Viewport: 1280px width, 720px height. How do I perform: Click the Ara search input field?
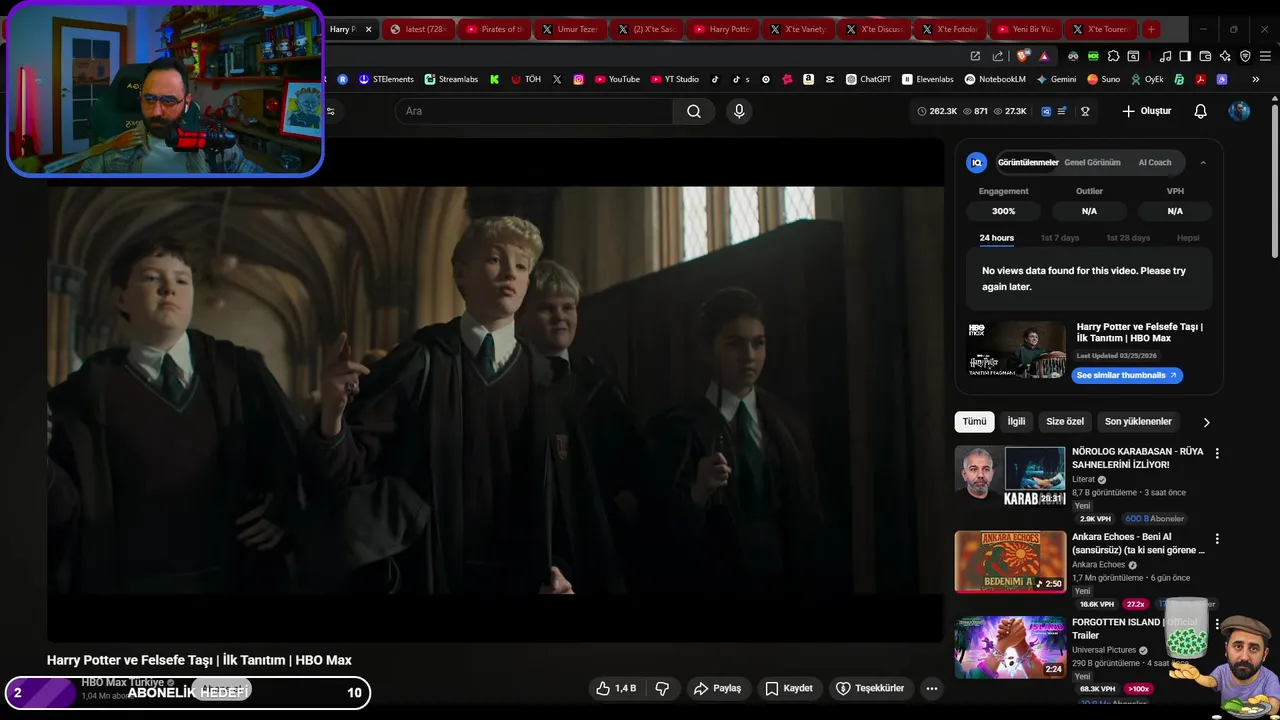pos(535,111)
